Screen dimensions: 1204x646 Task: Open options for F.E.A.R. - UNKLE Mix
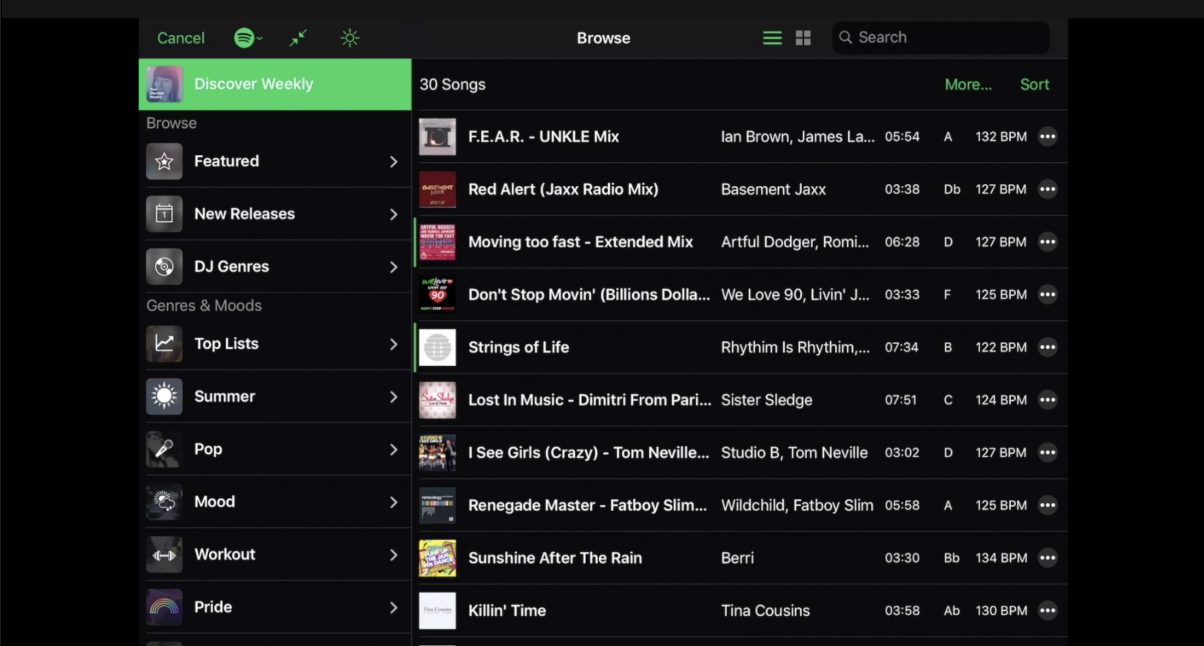pyautogui.click(x=1047, y=137)
